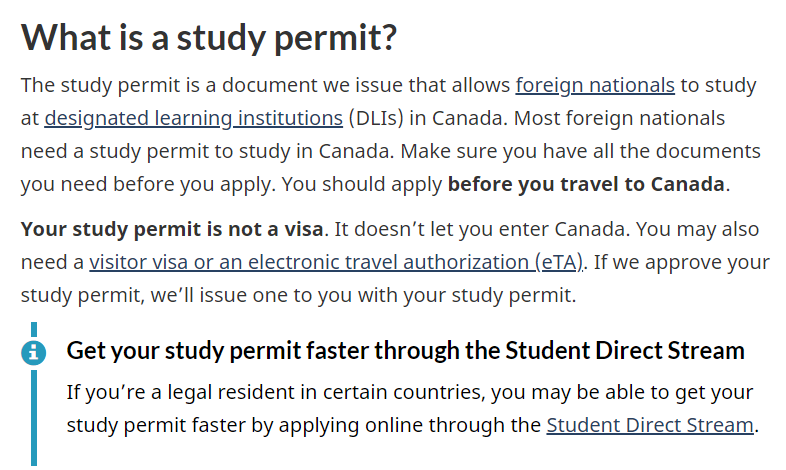Click the Get your study permit faster heading

(406, 351)
